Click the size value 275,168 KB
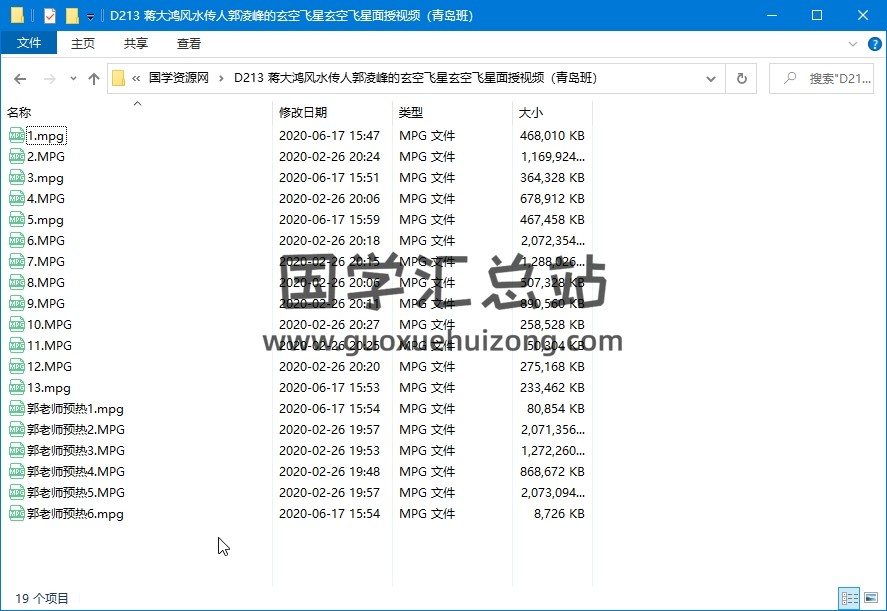Image resolution: width=887 pixels, height=611 pixels. 552,367
